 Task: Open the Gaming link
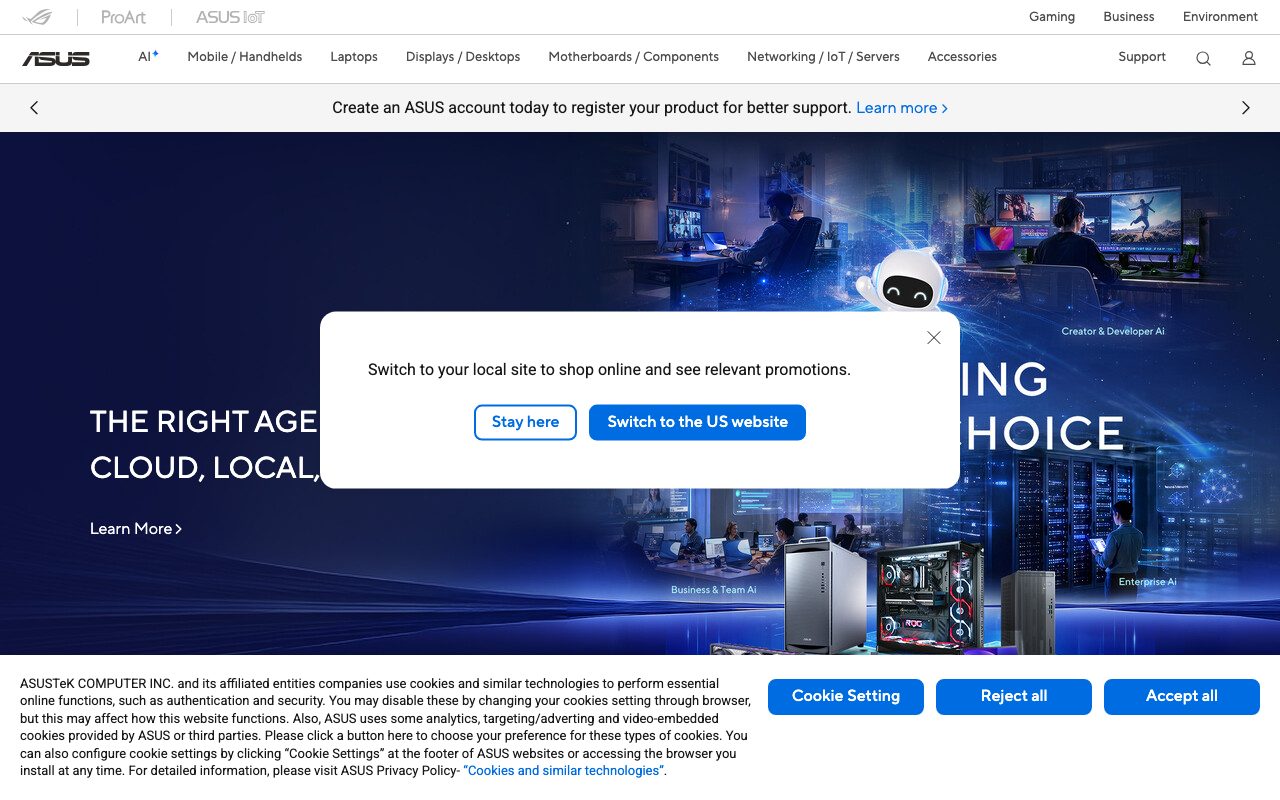(1052, 17)
